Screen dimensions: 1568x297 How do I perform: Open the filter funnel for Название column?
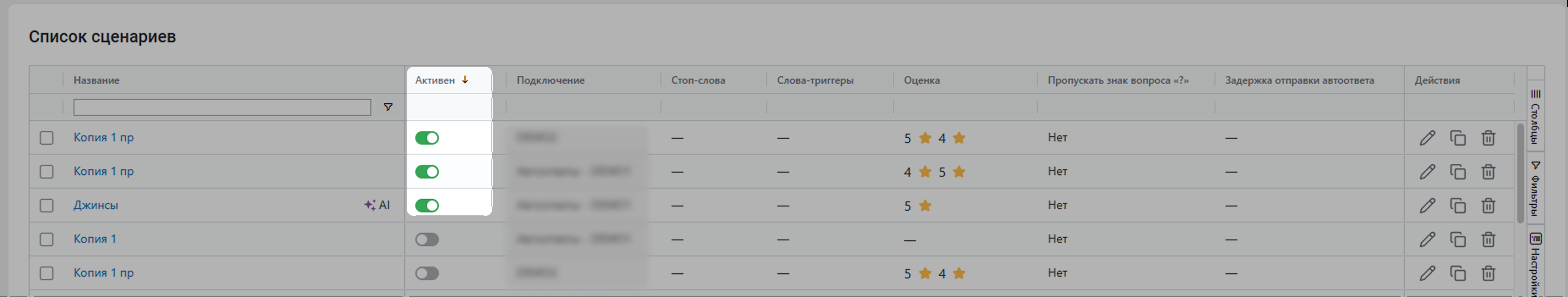pyautogui.click(x=388, y=107)
